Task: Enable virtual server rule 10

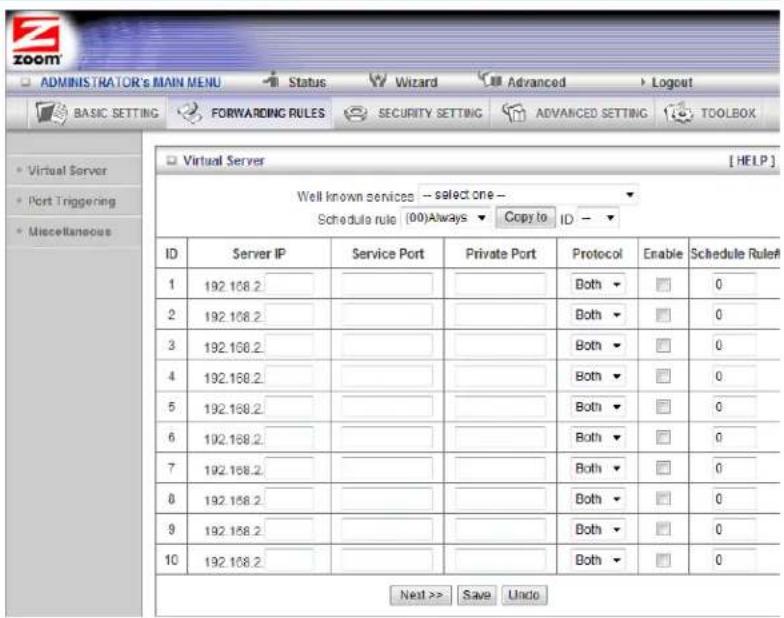Action: (x=663, y=560)
